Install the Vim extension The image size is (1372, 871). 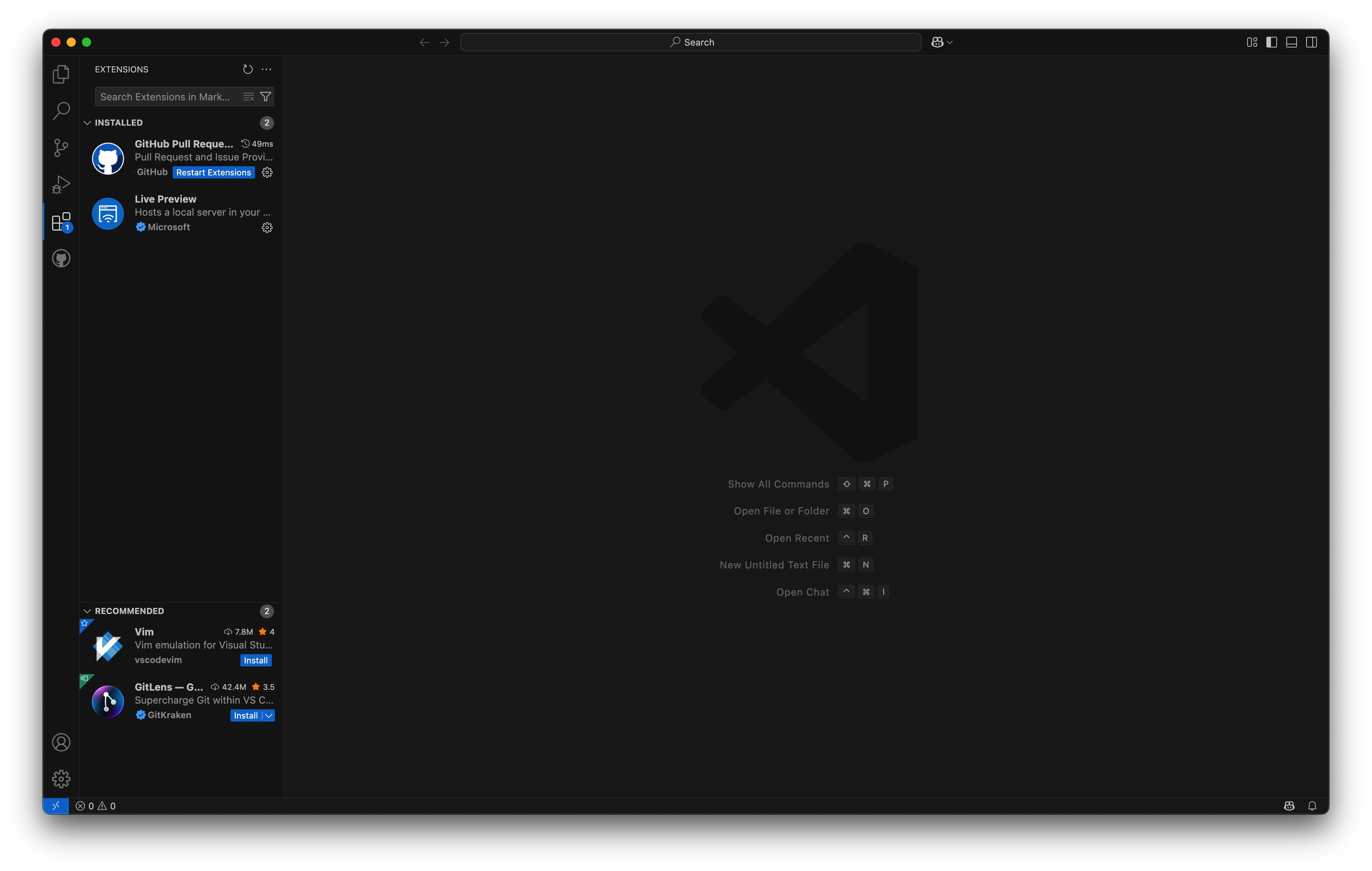tap(255, 660)
